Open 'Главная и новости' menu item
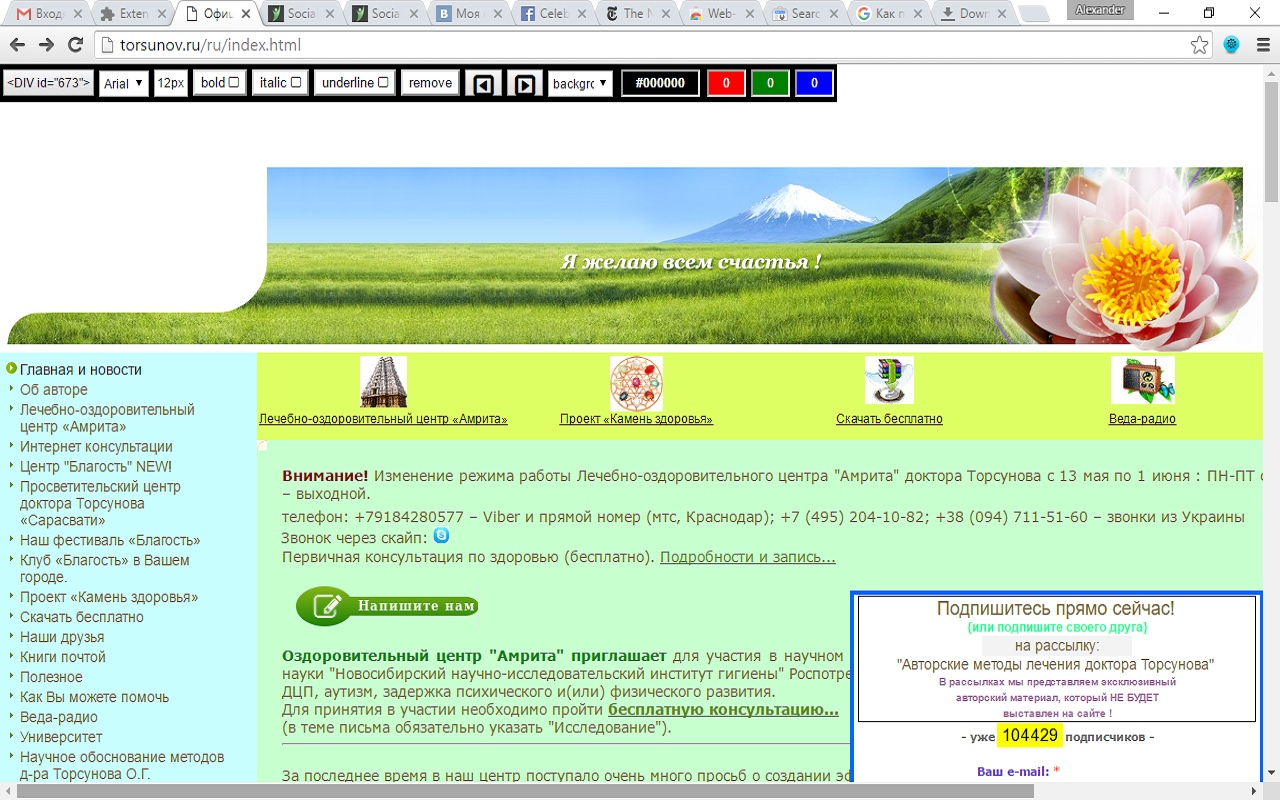 [x=81, y=369]
